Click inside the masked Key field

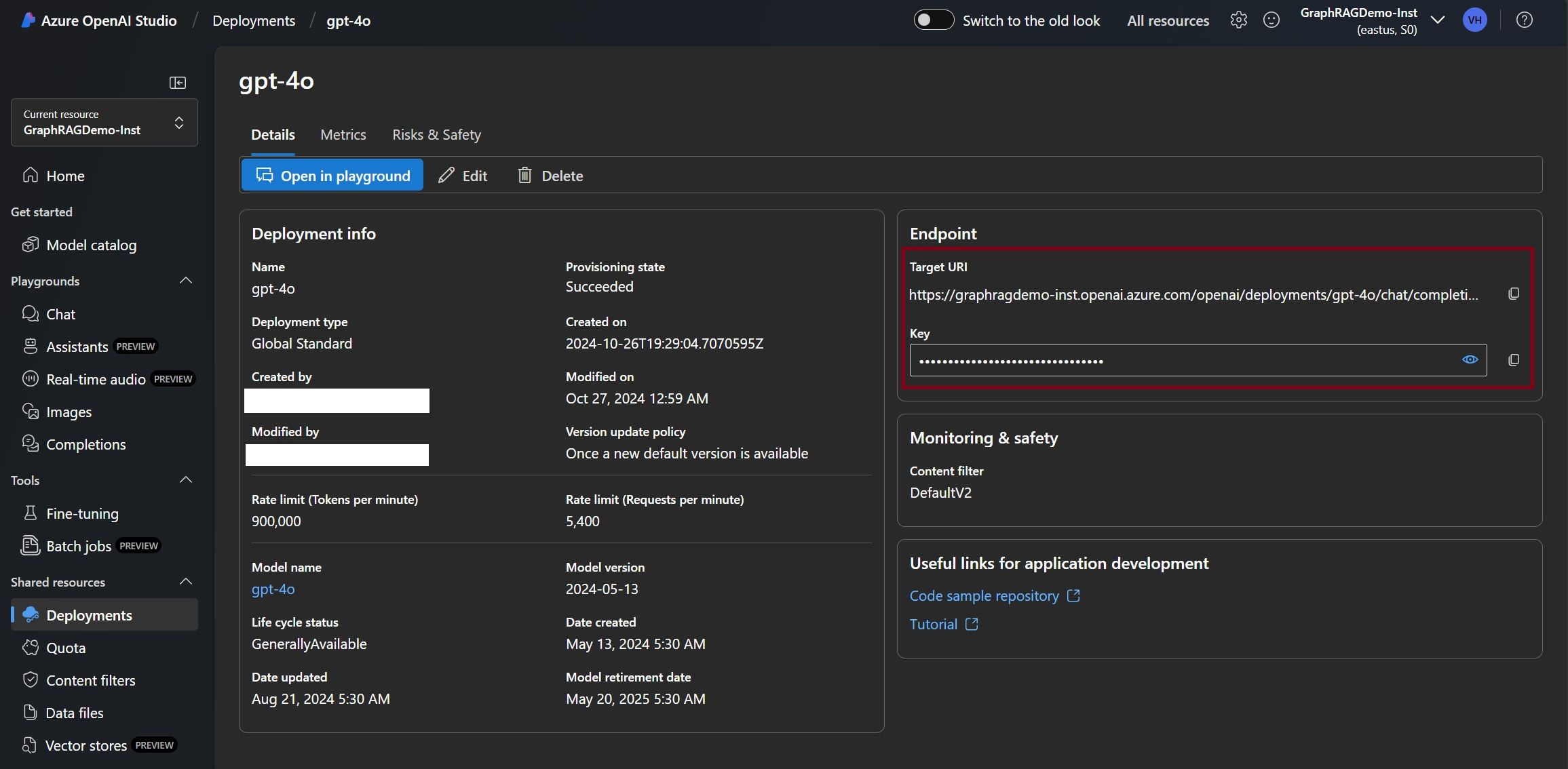pyautogui.click(x=1181, y=360)
